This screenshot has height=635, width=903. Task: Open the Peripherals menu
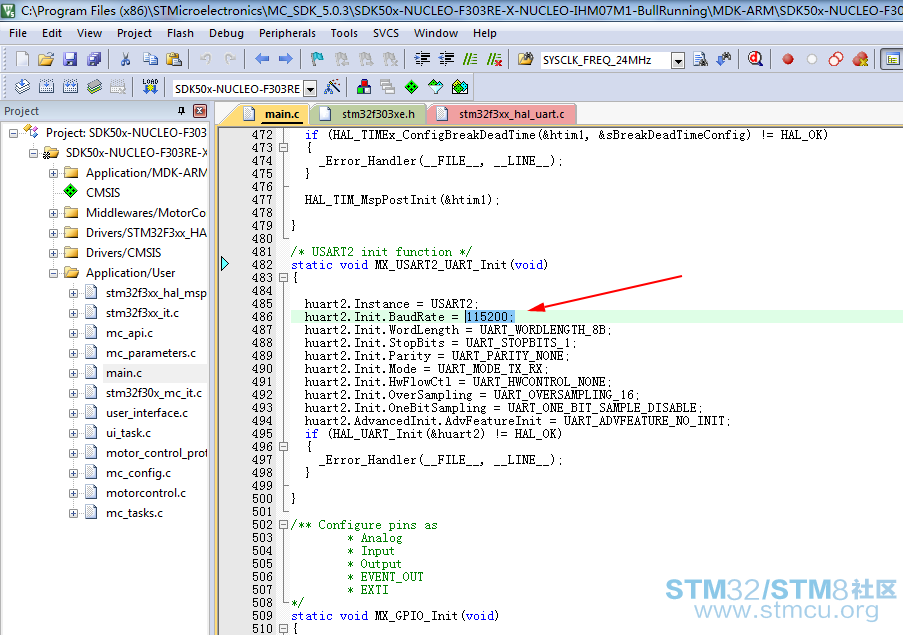pos(287,33)
